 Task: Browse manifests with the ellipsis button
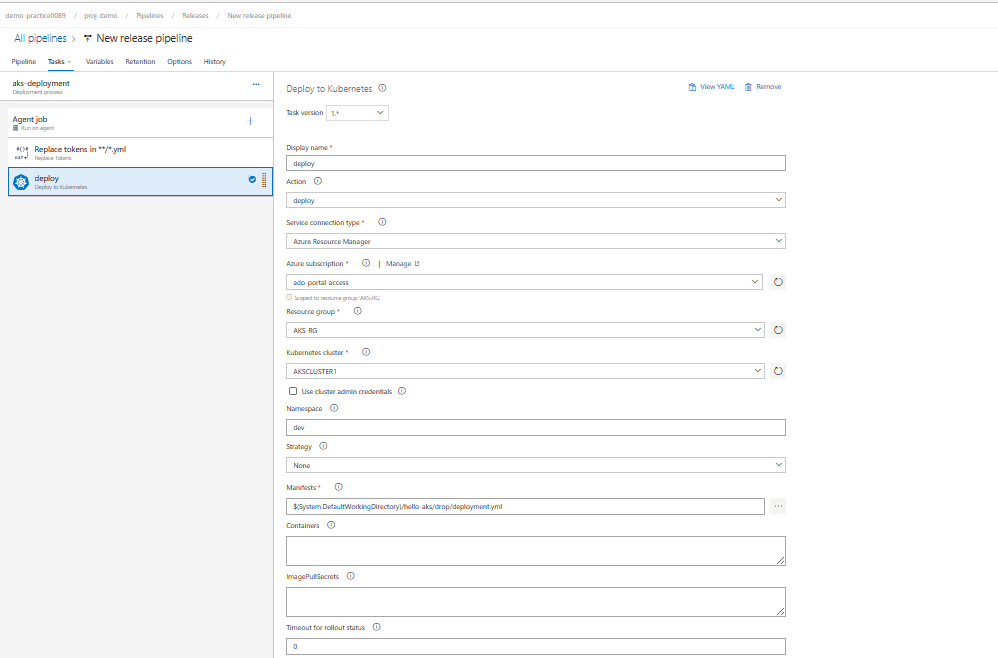pos(778,507)
